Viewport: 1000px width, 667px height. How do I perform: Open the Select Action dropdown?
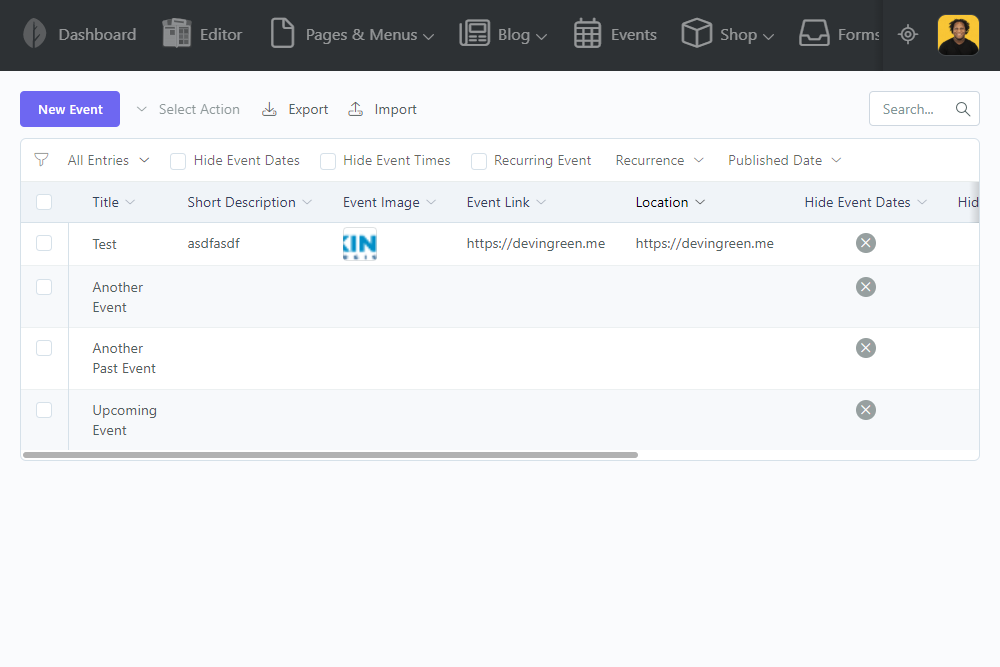coord(188,109)
